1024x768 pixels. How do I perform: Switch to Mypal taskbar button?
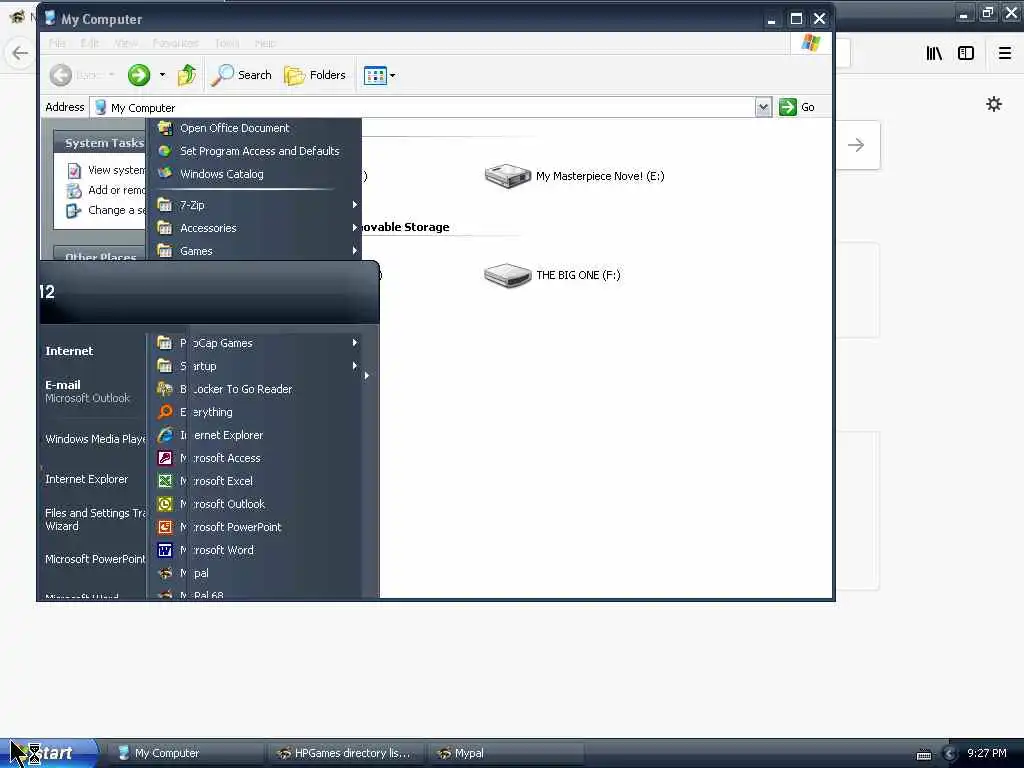tap(506, 753)
